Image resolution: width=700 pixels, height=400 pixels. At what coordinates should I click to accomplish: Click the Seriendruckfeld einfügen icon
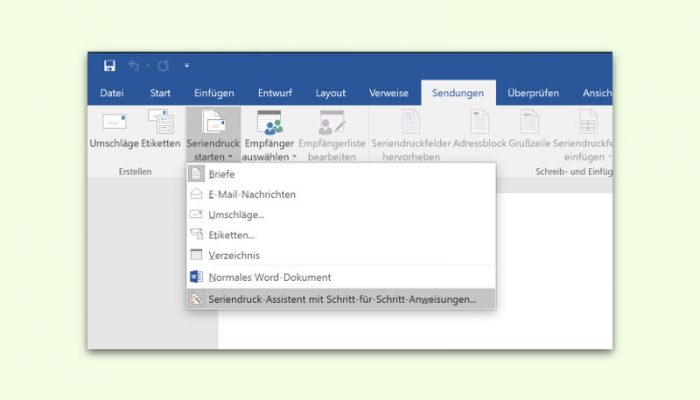pos(588,121)
